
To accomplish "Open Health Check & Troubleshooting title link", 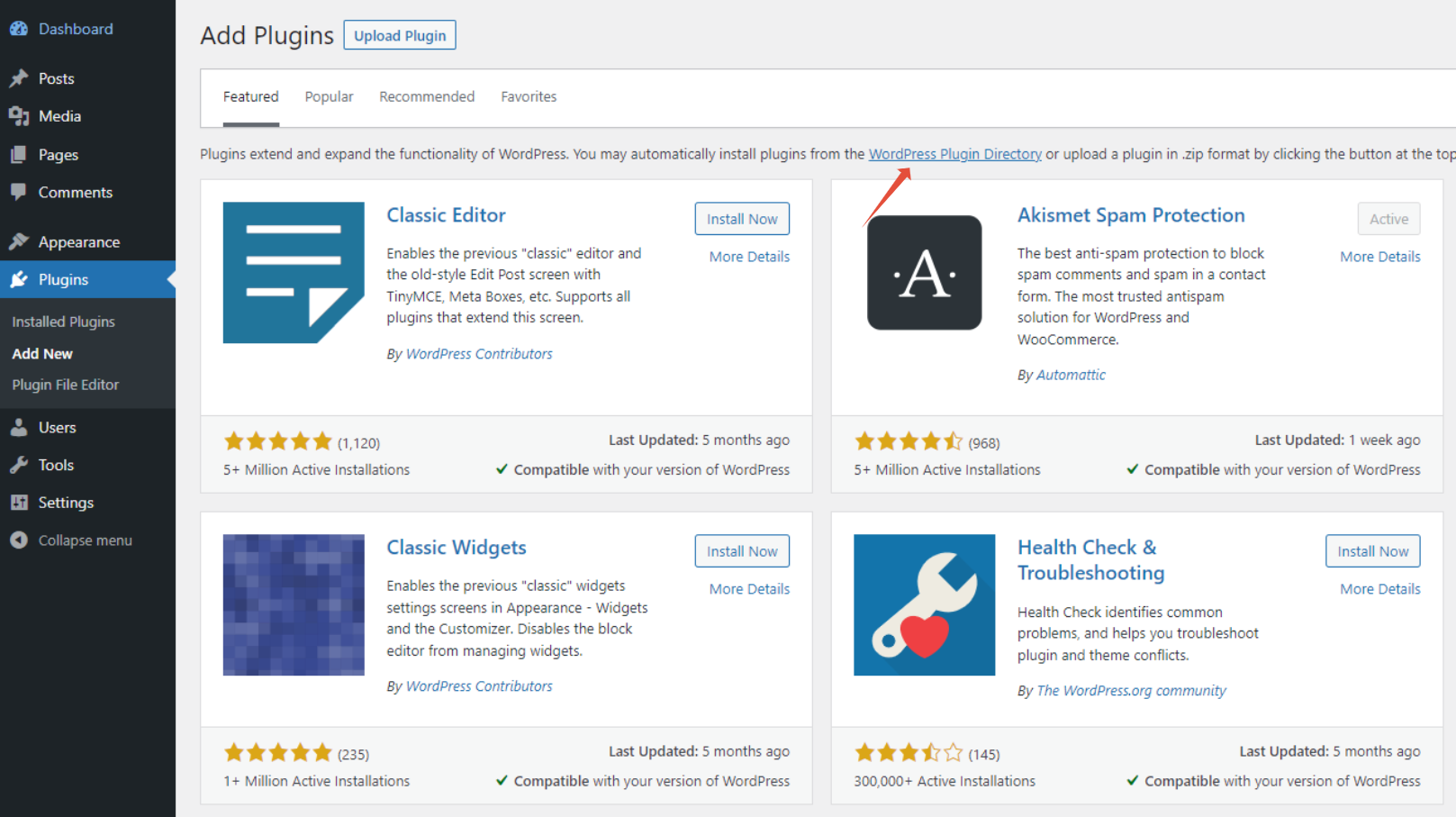I will pos(1090,560).
